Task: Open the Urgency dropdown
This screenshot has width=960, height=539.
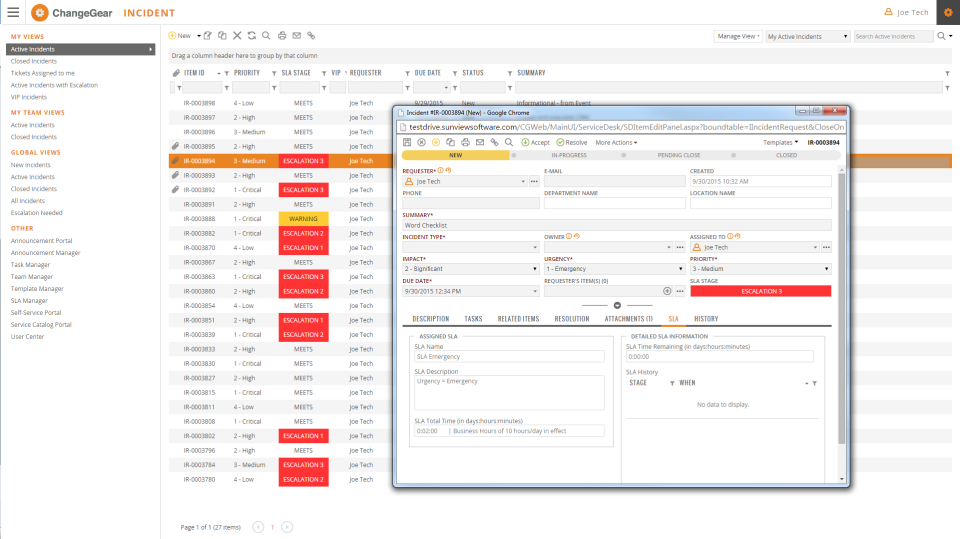Action: [614, 269]
